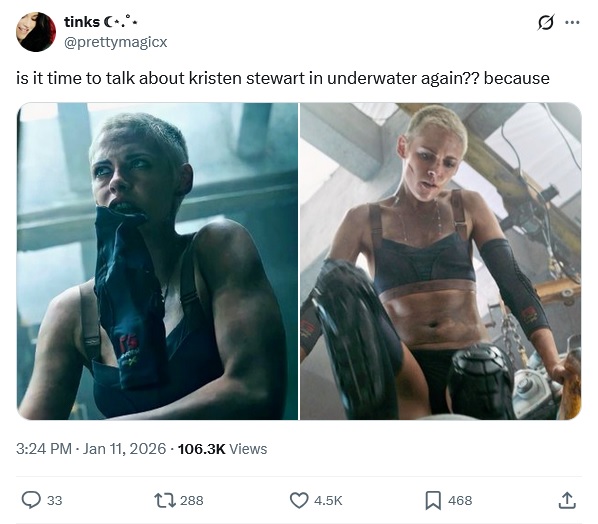Viewport: 598px width, 524px height.
Task: Click the share upload icon
Action: point(567,500)
